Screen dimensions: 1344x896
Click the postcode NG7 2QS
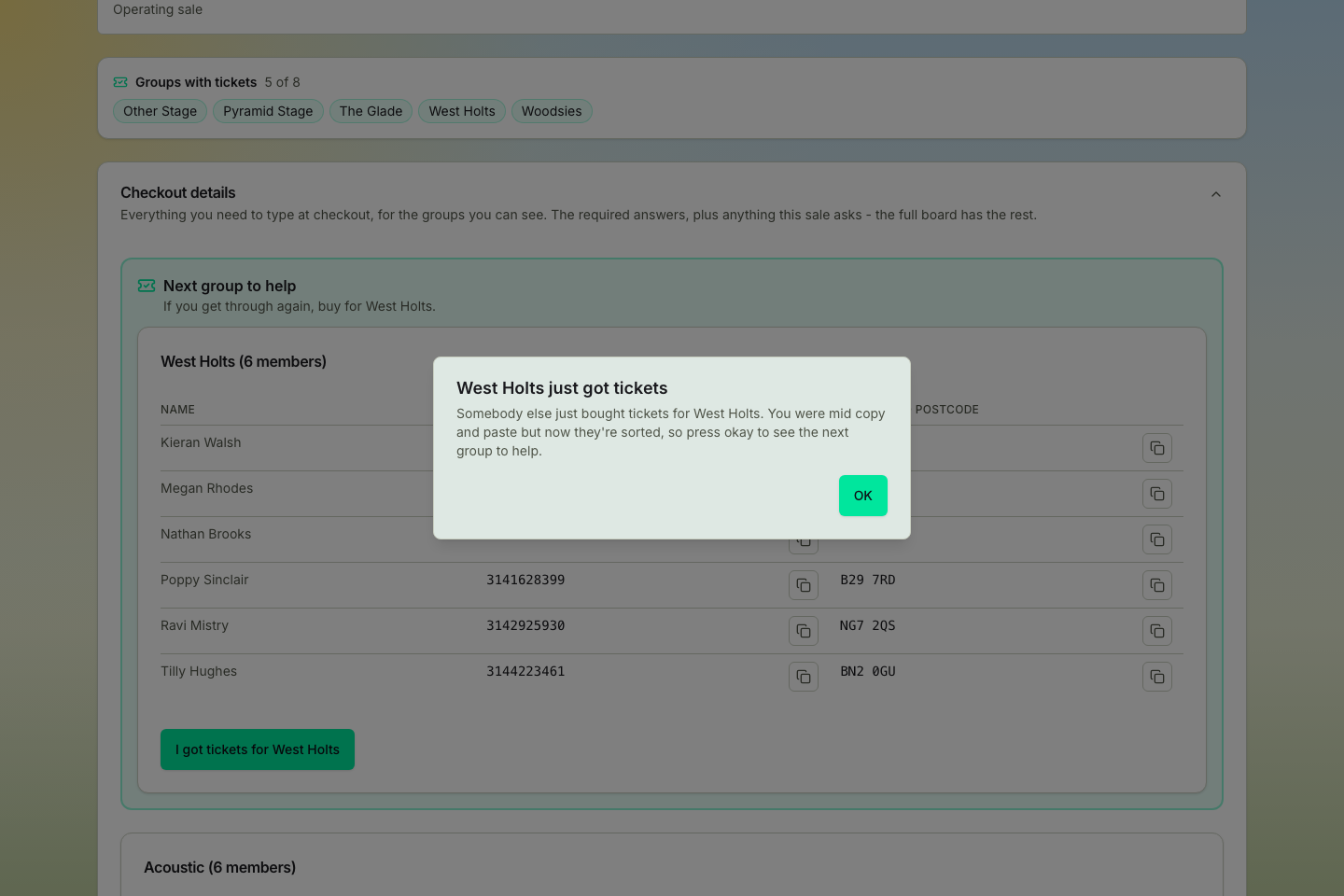(x=868, y=625)
